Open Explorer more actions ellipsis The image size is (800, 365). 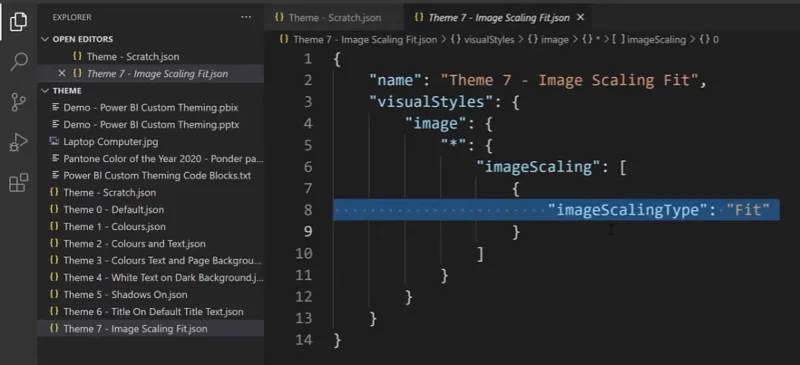click(x=246, y=17)
